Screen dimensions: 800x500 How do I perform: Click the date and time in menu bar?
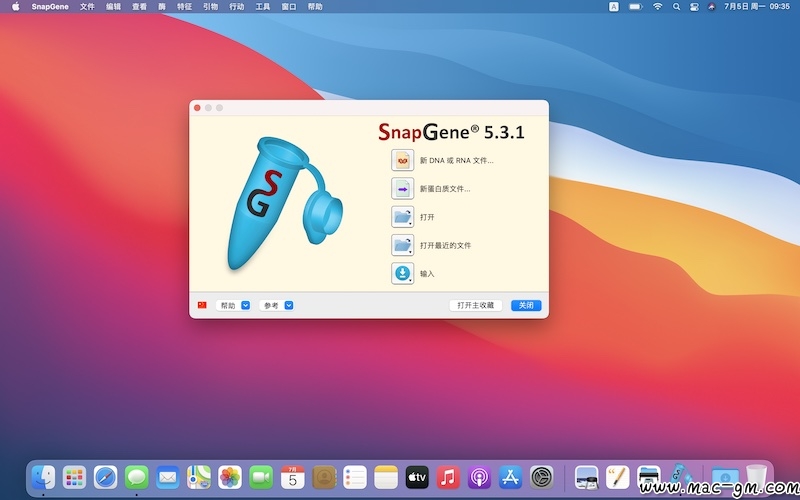pyautogui.click(x=757, y=7)
